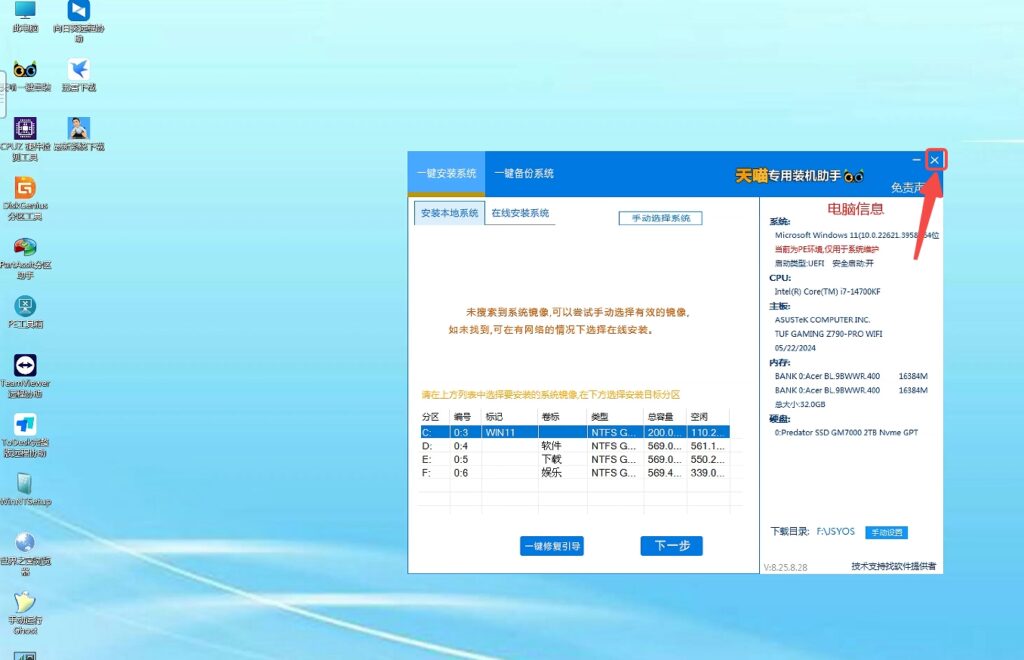Select the 安装本地系统 tab
The width and height of the screenshot is (1024, 660).
(x=449, y=214)
